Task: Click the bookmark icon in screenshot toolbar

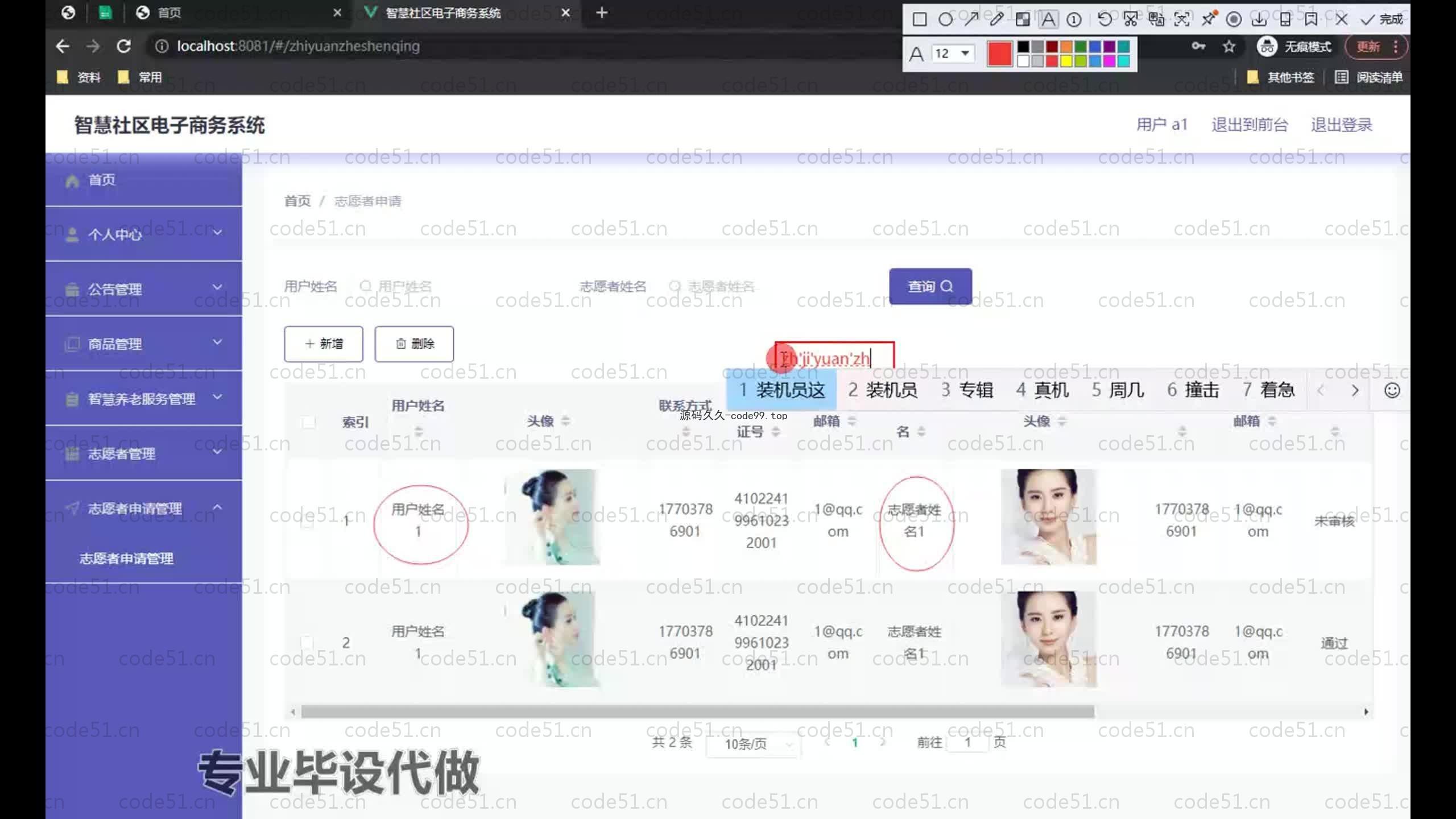Action: (1311, 20)
